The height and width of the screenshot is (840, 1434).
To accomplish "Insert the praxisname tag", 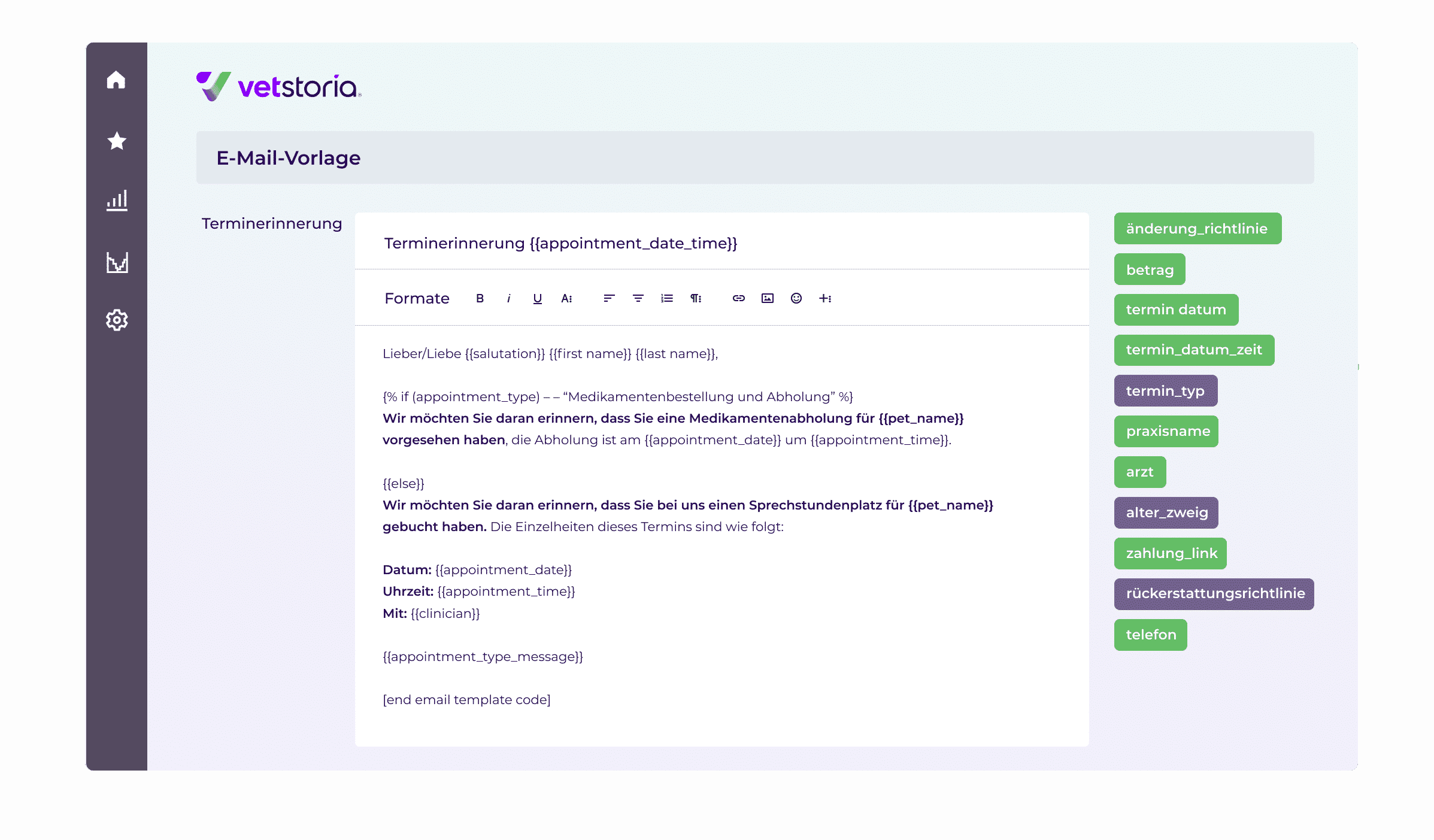I will tap(1166, 431).
